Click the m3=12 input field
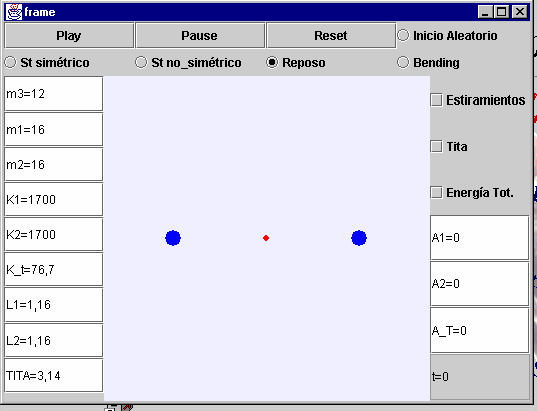The height and width of the screenshot is (411, 537). click(54, 94)
